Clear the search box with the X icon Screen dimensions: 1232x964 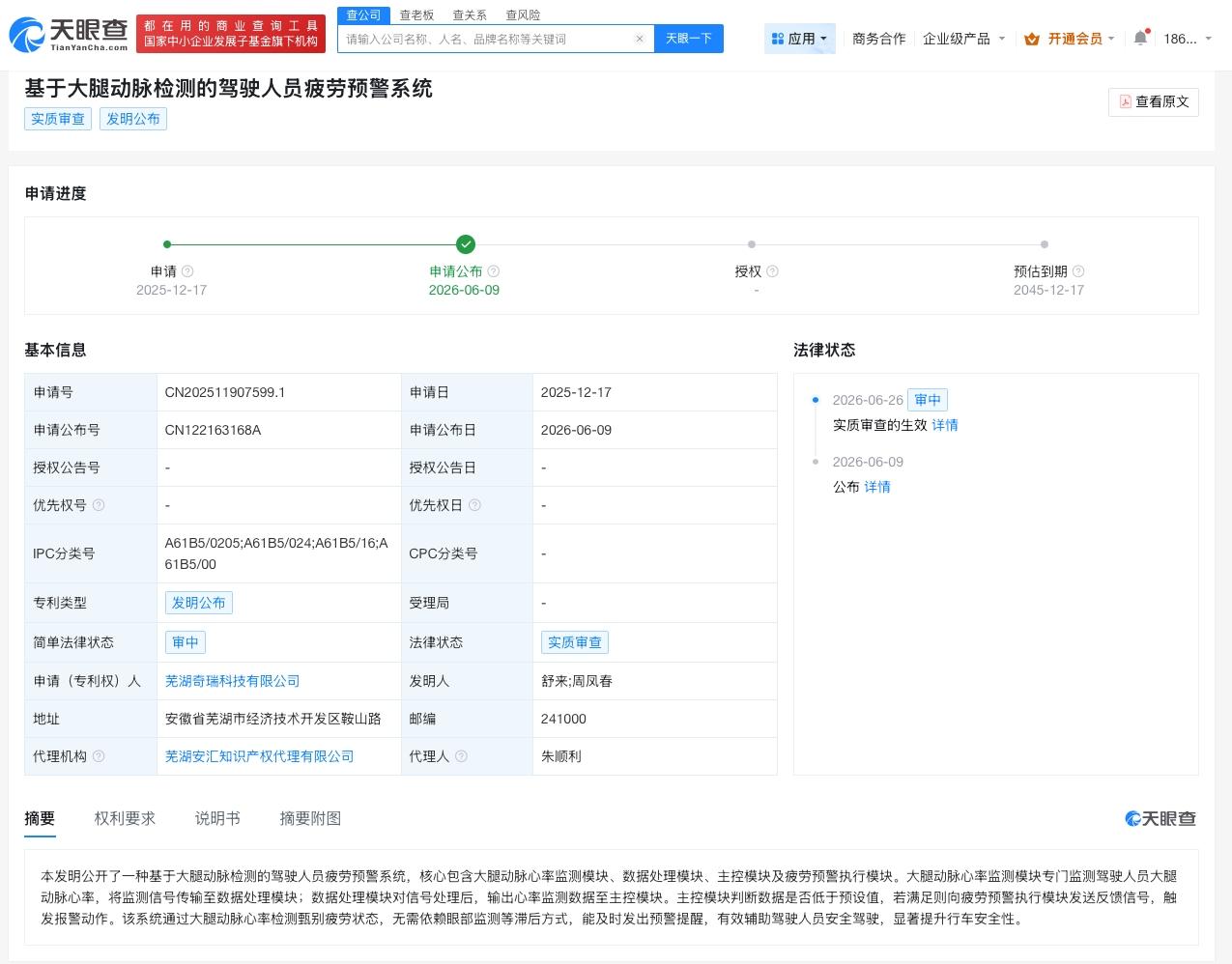pos(640,39)
